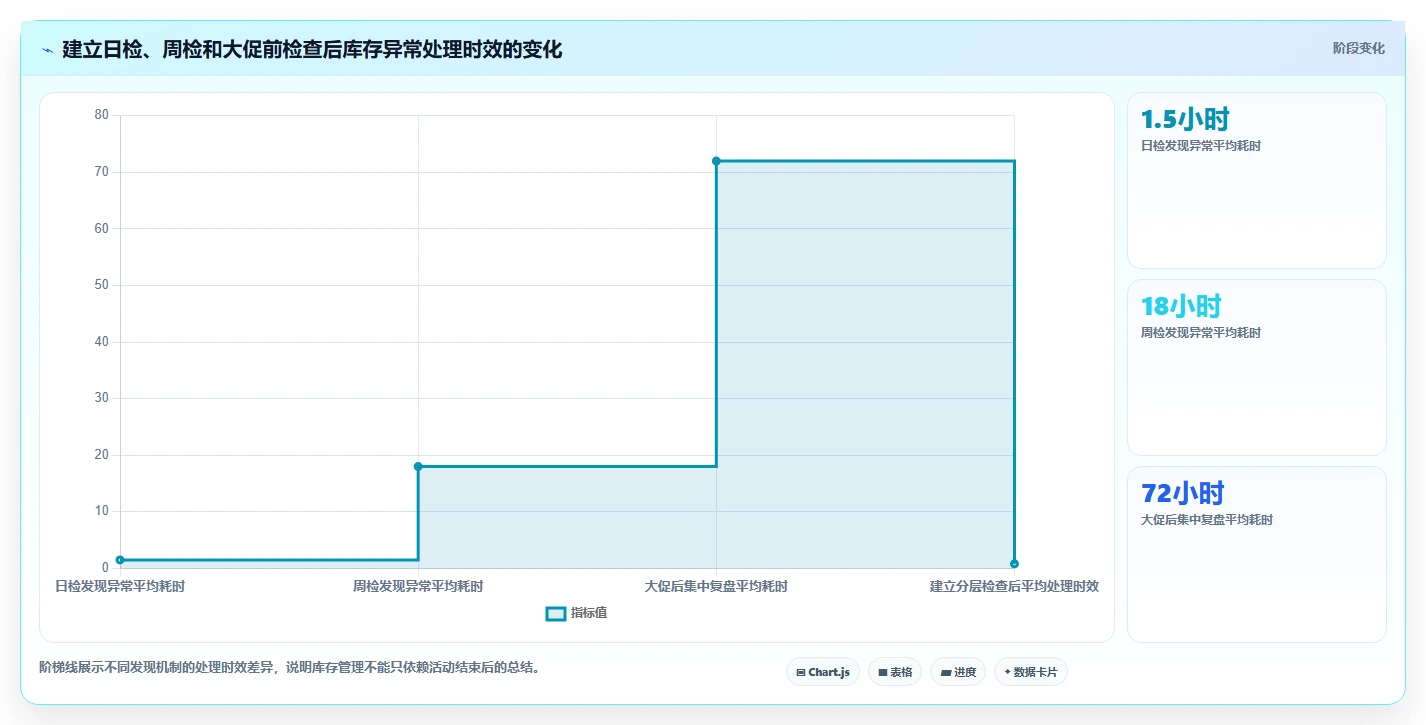Click data point at value 18

coord(418,466)
